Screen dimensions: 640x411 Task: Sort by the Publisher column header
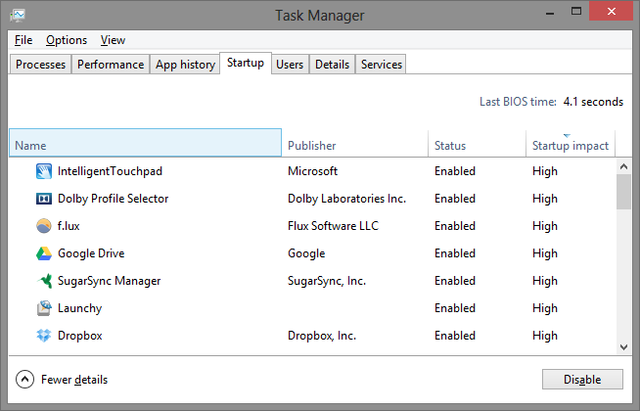click(x=355, y=143)
